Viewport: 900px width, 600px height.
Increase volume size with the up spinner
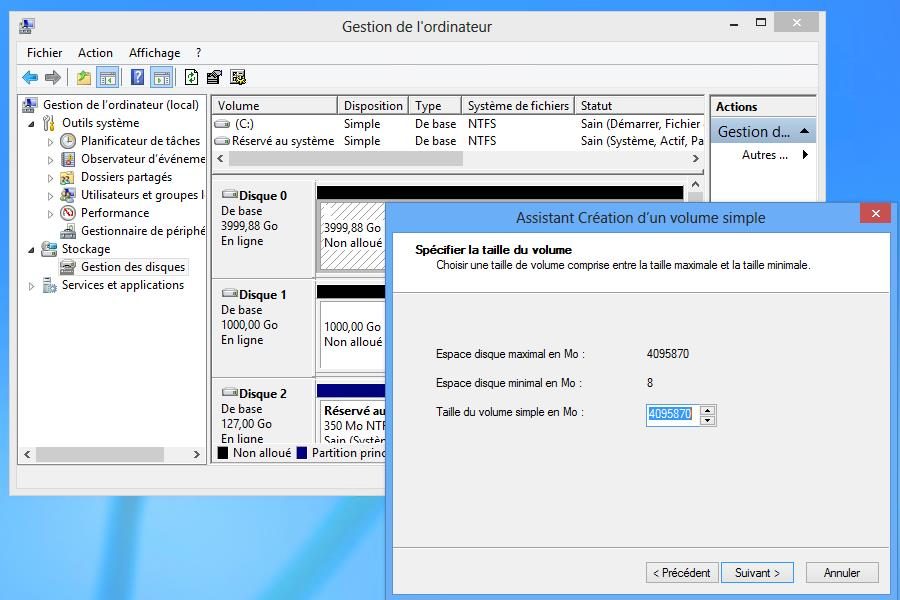pos(708,409)
